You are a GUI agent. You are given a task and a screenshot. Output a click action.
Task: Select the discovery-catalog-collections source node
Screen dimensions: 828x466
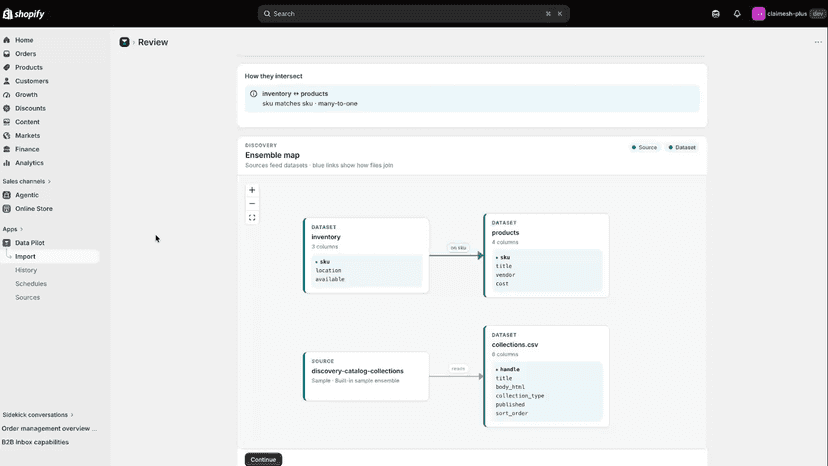click(x=366, y=376)
